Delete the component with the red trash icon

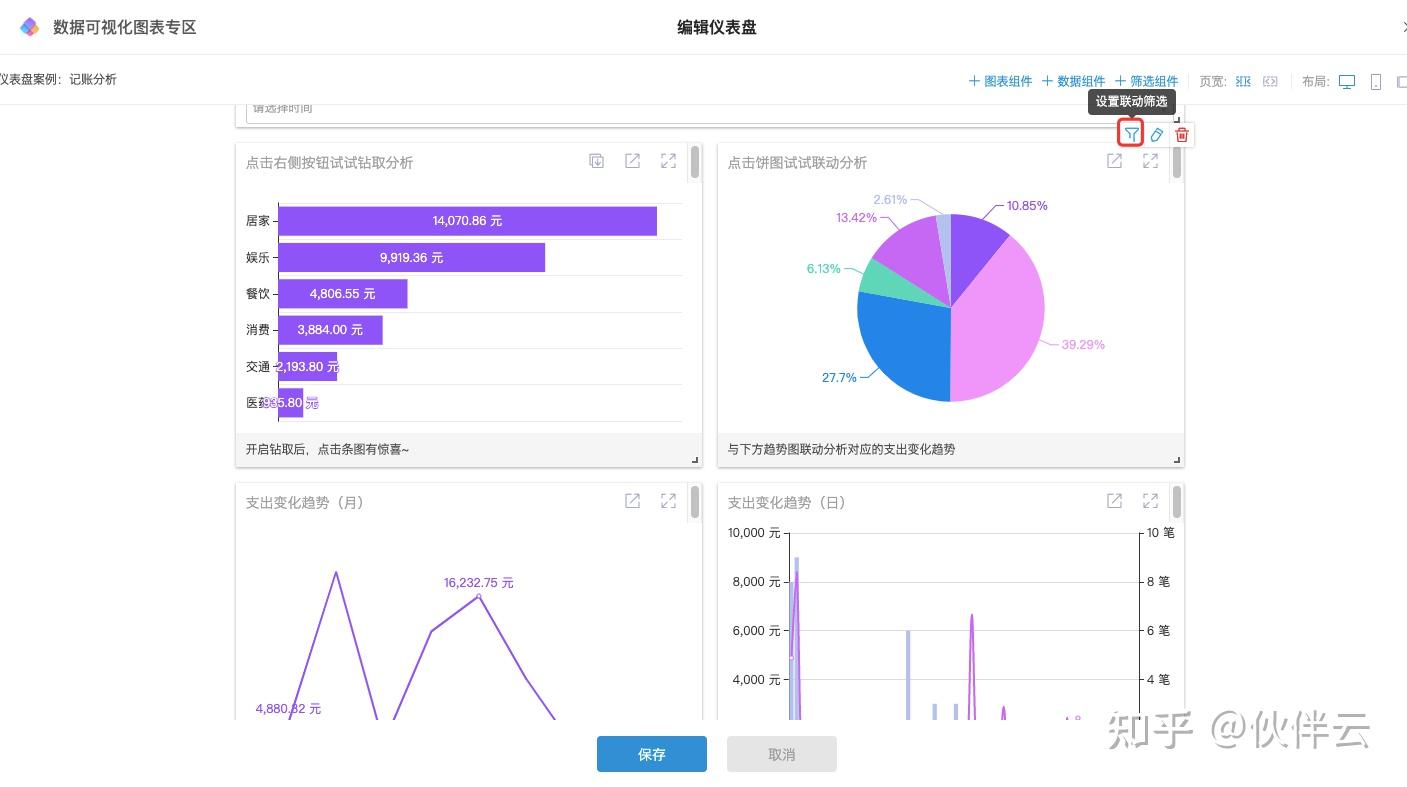tap(1182, 134)
